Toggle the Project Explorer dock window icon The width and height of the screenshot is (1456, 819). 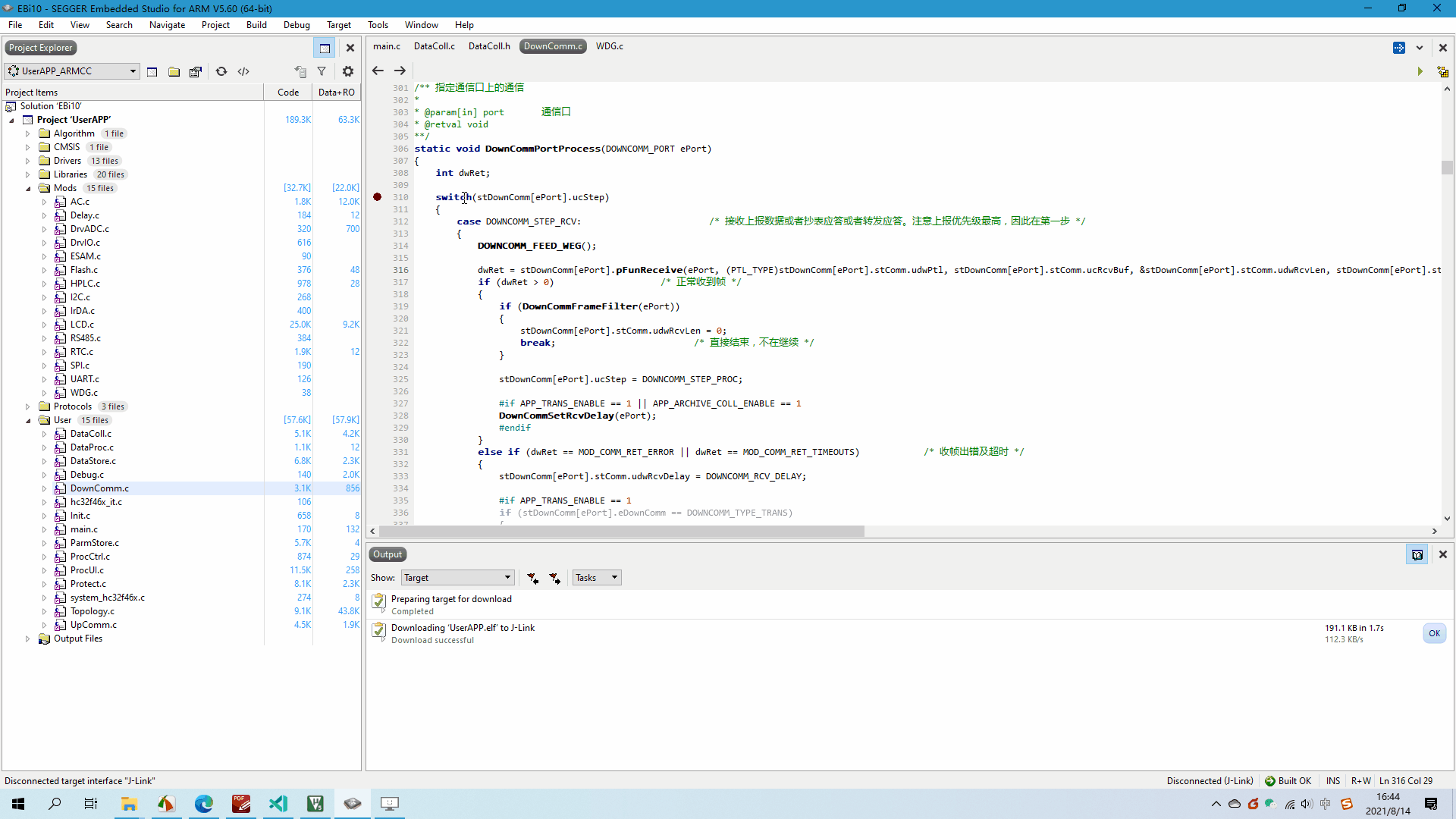325,48
